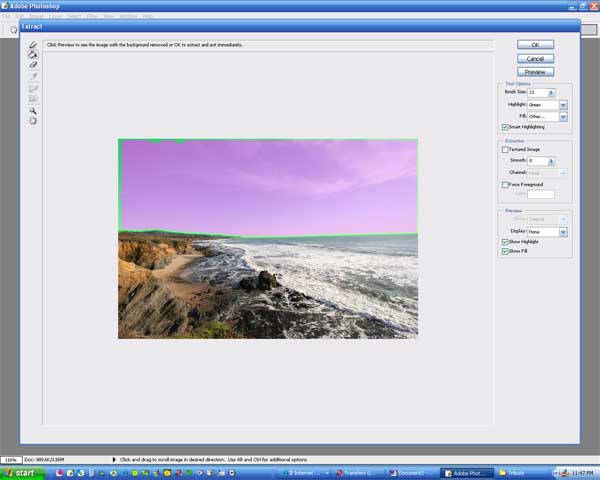Select the Eraser tool in Extract

pos(33,65)
